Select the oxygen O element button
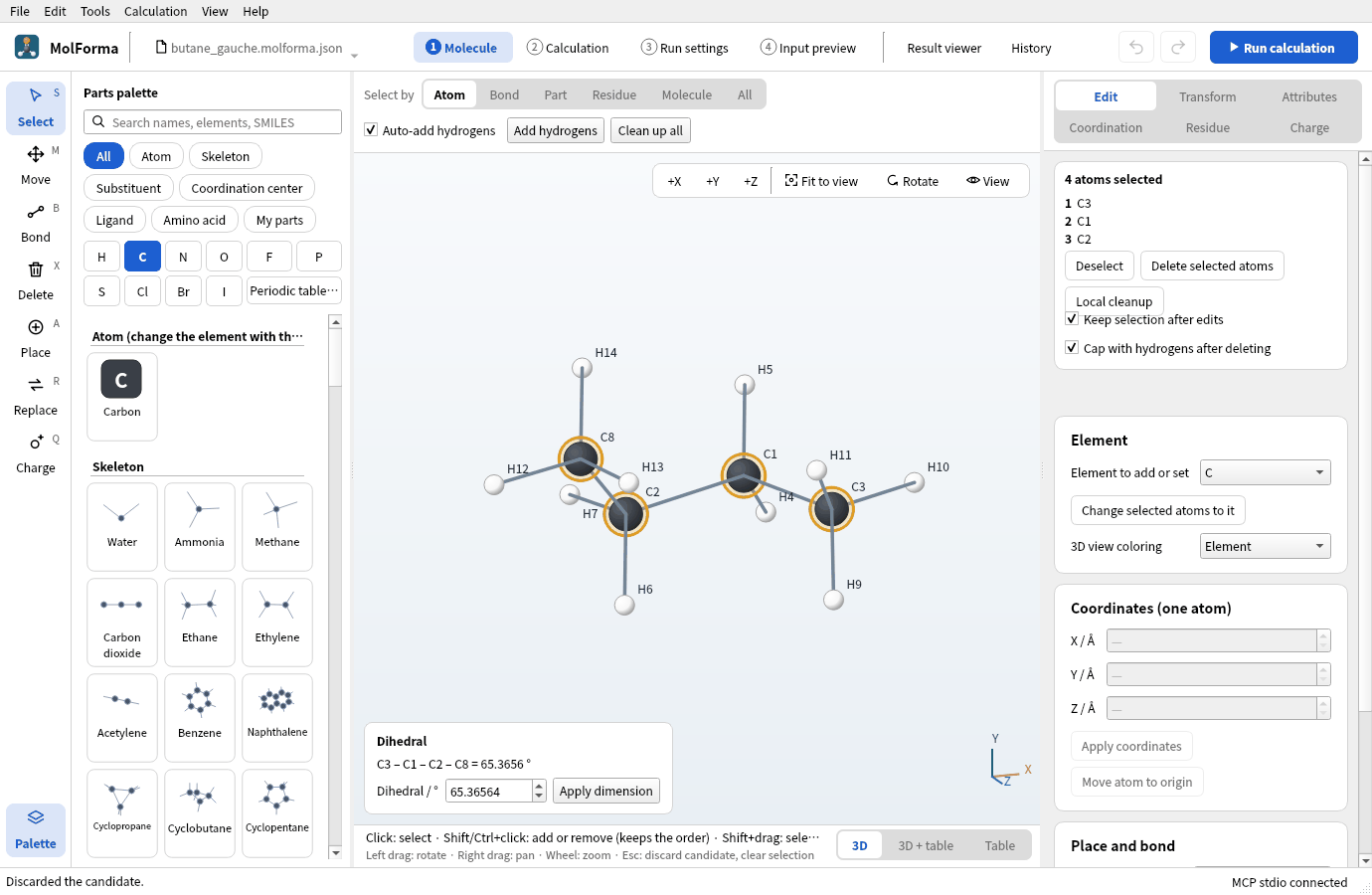This screenshot has width=1372, height=895. tap(224, 257)
